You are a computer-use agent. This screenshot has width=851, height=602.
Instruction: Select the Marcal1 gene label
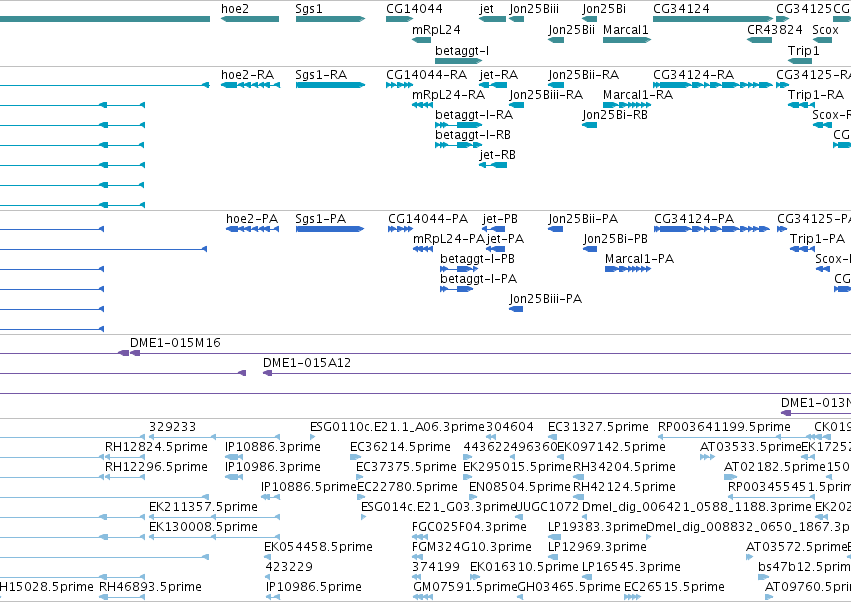point(626,30)
